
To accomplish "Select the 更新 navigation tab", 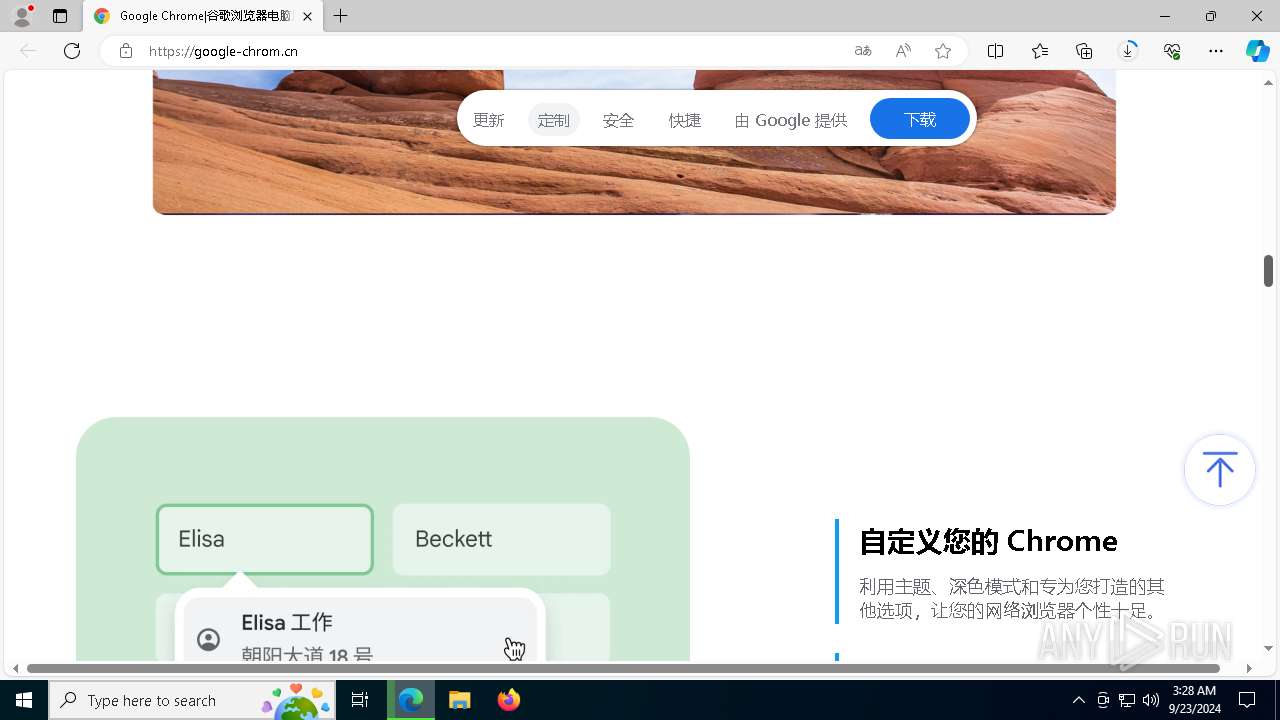I will (x=489, y=120).
